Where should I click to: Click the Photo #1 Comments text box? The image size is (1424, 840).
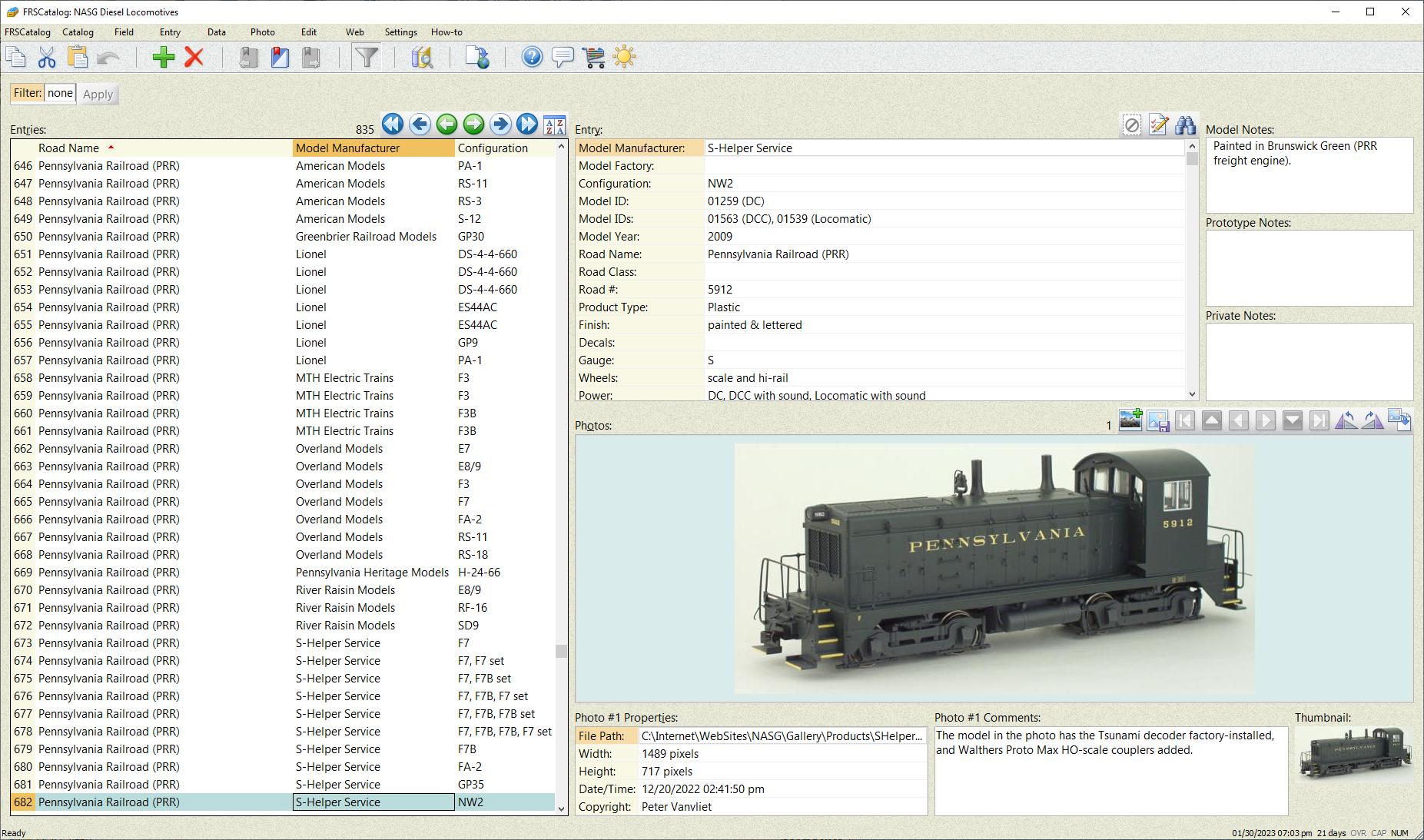[1110, 770]
